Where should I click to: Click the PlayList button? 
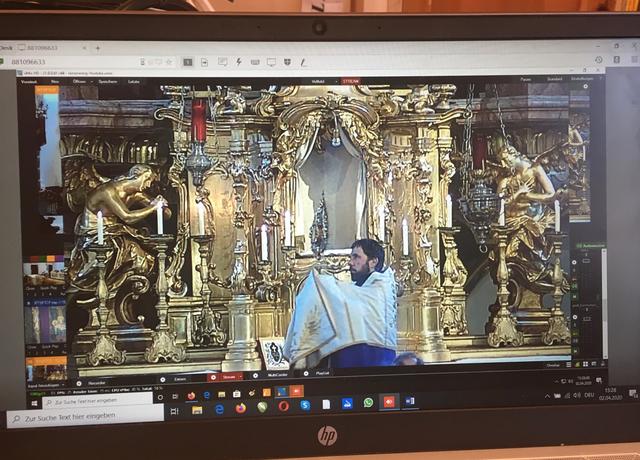tap(324, 373)
